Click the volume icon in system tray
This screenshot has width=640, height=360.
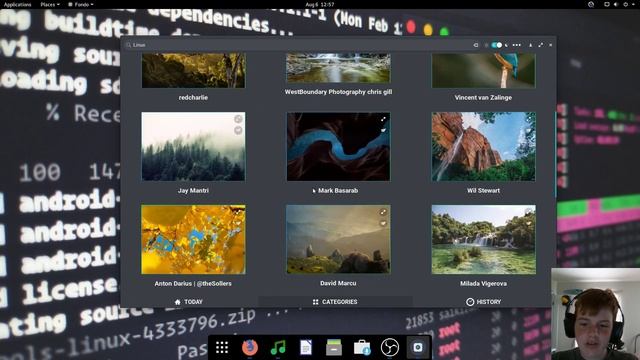point(616,4)
